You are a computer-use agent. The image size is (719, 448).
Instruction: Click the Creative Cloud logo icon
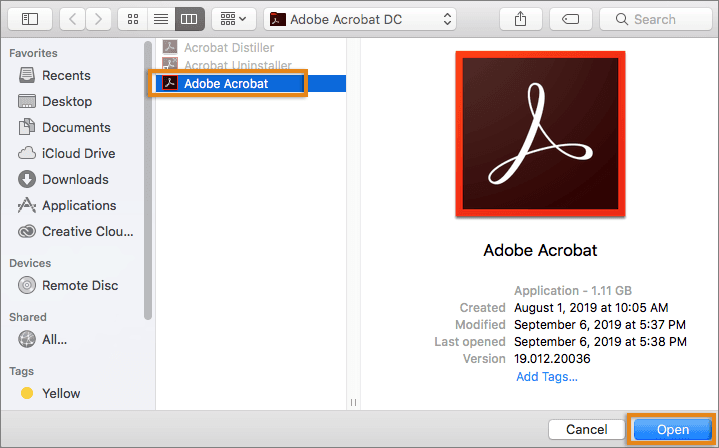click(27, 232)
